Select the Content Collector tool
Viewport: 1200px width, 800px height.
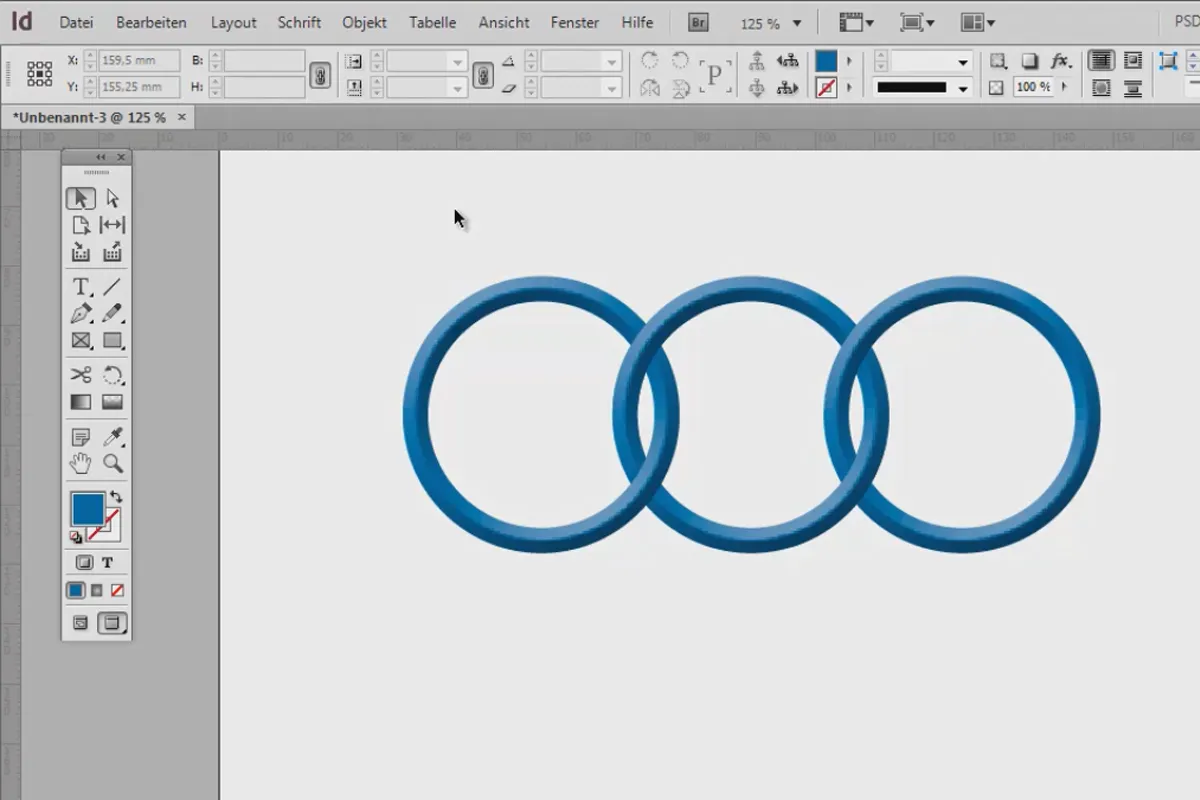tap(81, 252)
